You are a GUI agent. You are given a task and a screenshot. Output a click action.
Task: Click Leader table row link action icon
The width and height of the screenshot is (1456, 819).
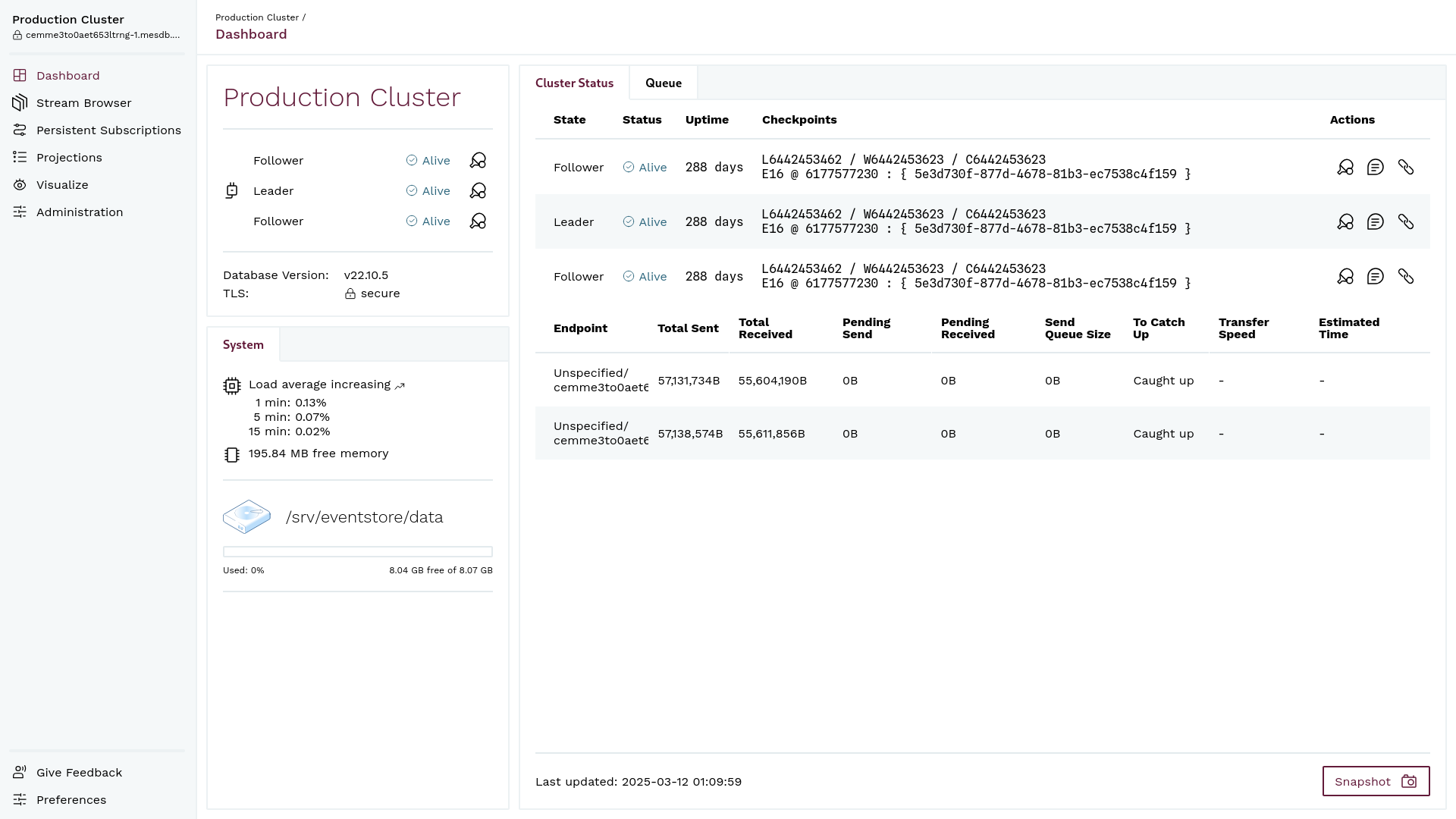coord(1406,221)
